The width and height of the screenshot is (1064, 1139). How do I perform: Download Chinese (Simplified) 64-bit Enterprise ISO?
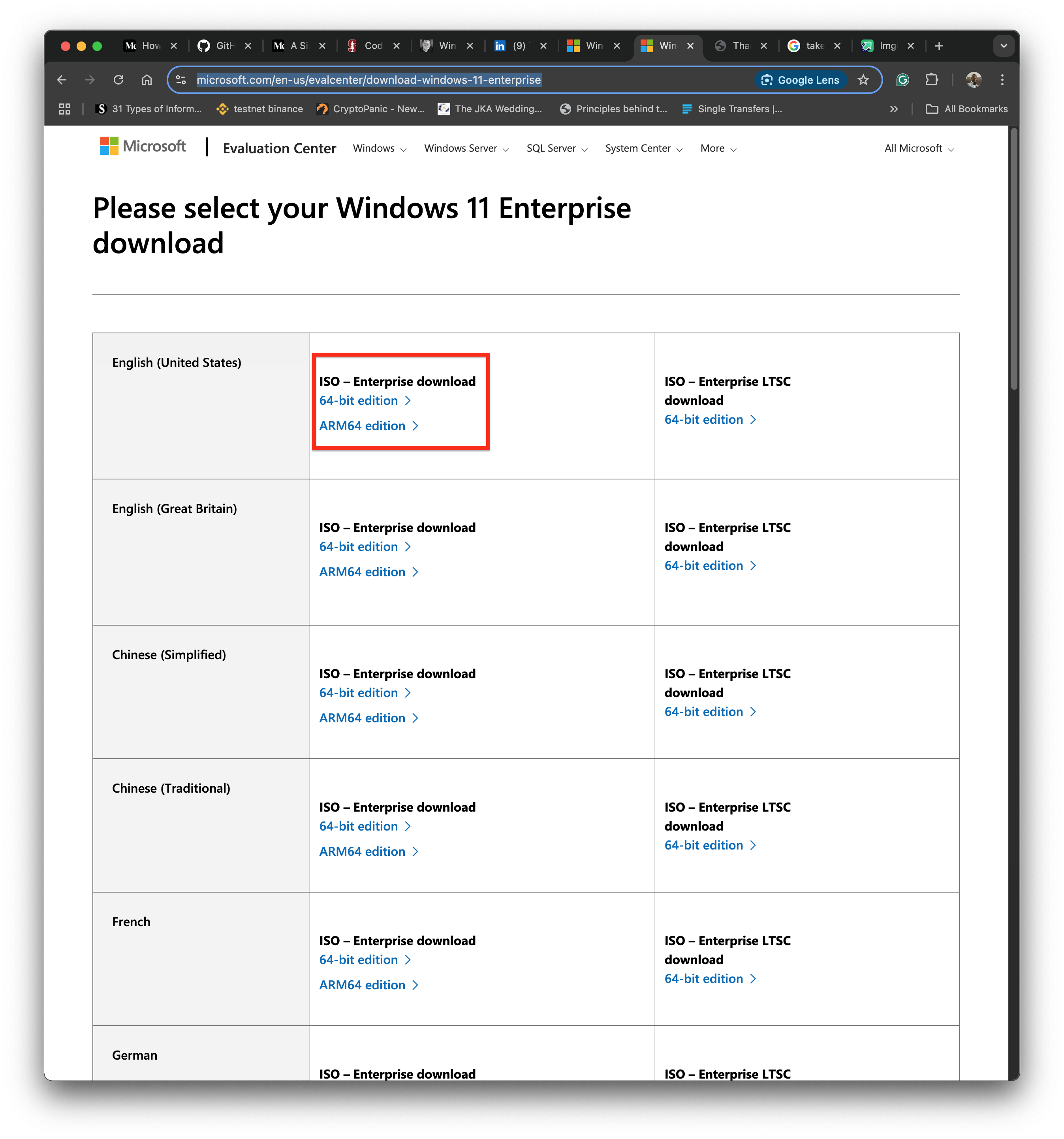coord(365,693)
